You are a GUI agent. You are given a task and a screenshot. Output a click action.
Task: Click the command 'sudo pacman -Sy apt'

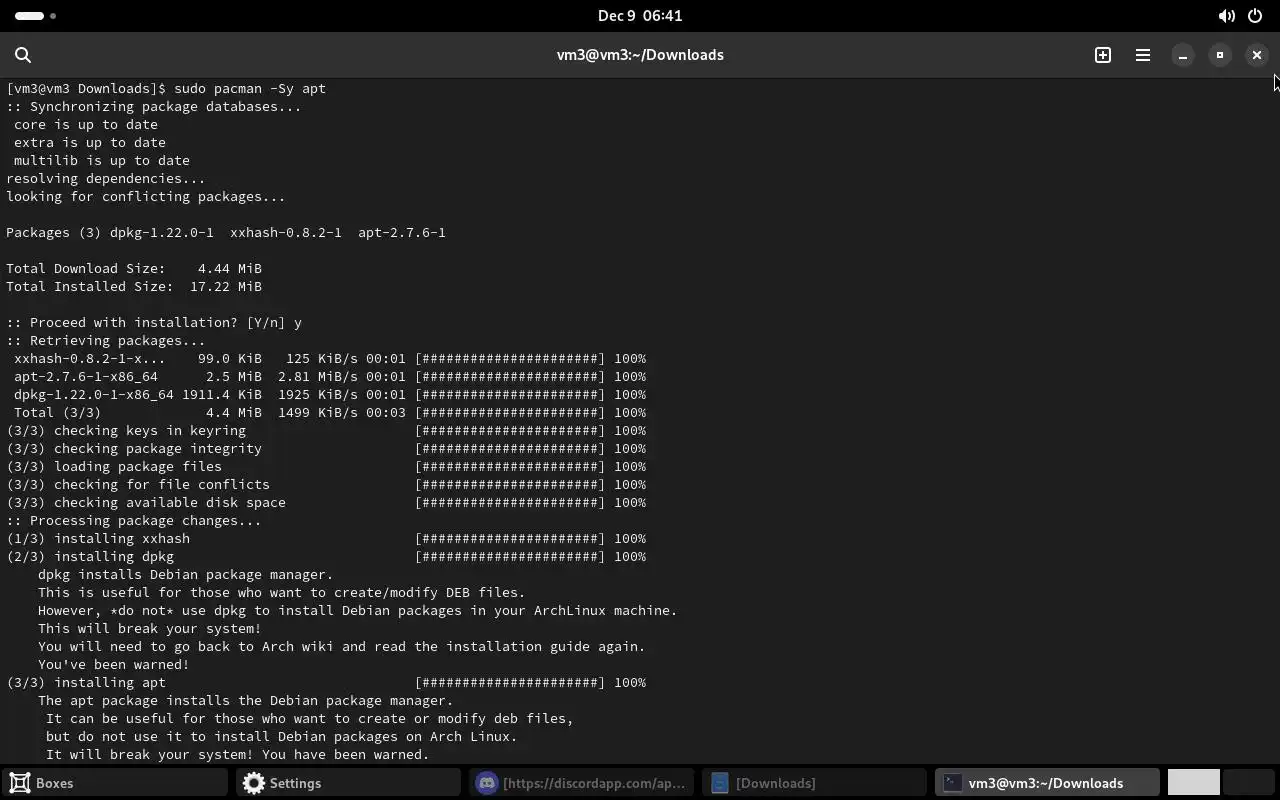point(250,88)
